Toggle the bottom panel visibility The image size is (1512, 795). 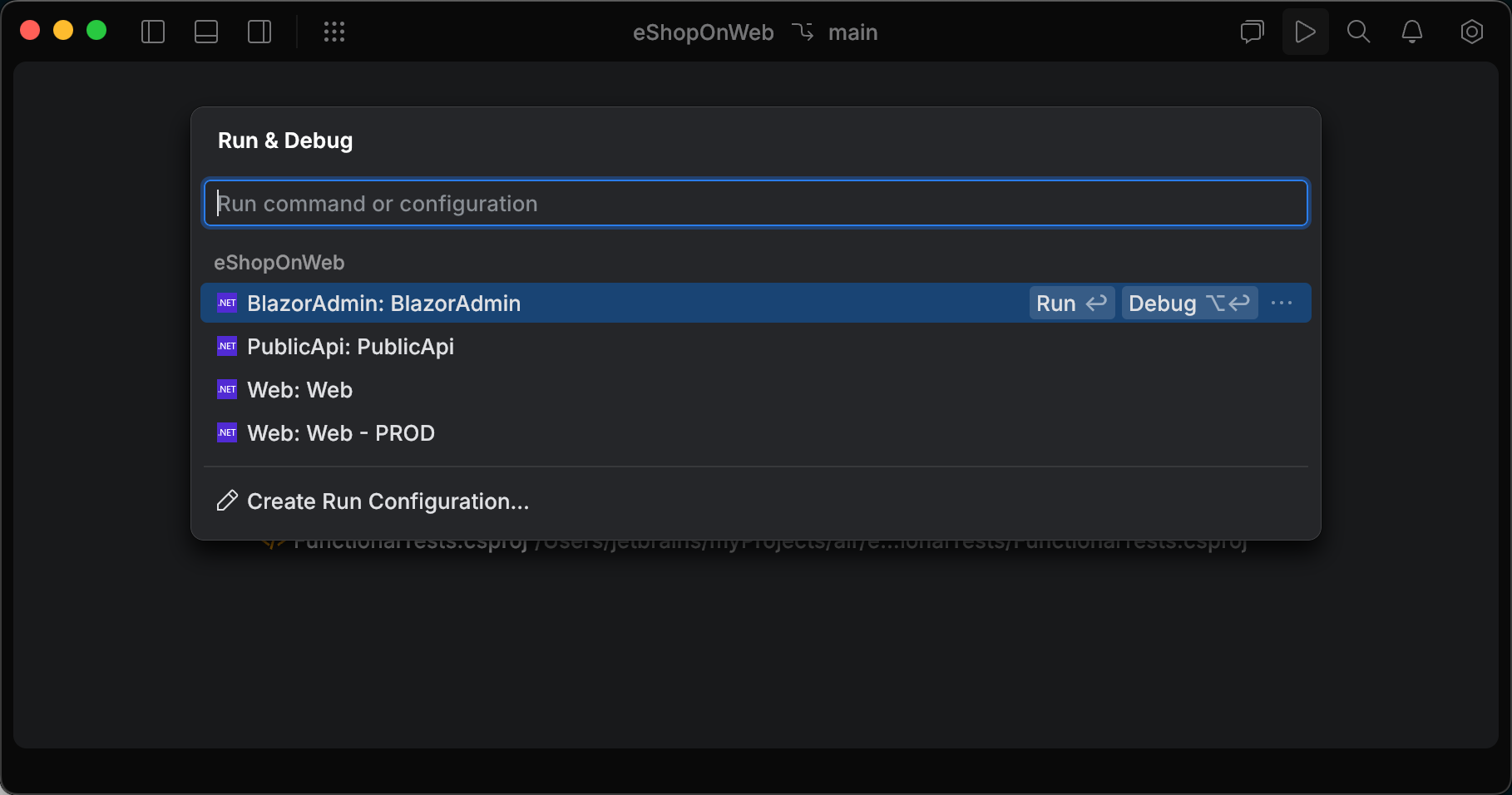point(205,32)
